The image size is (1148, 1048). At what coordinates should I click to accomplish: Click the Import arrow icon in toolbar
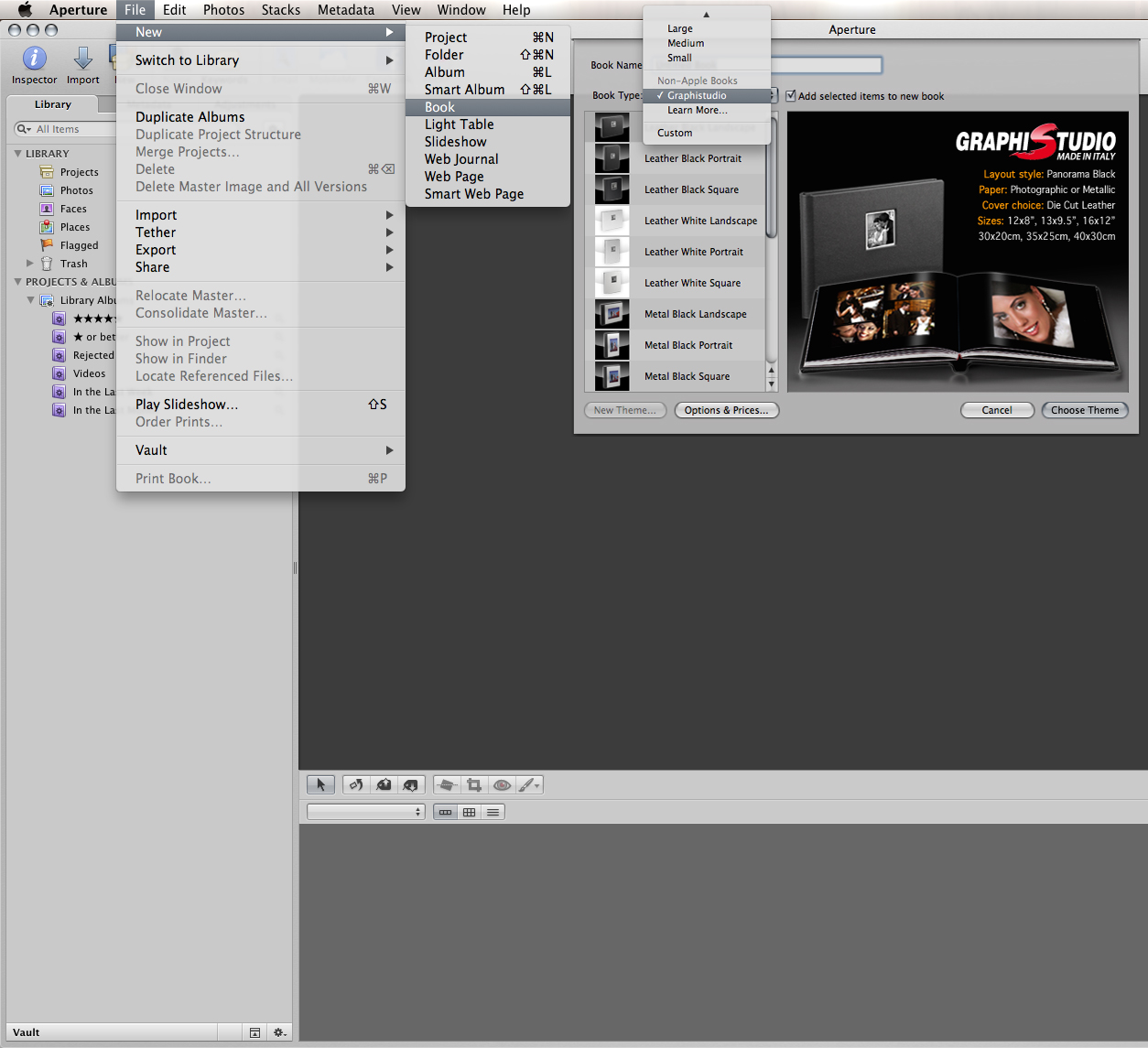82,58
